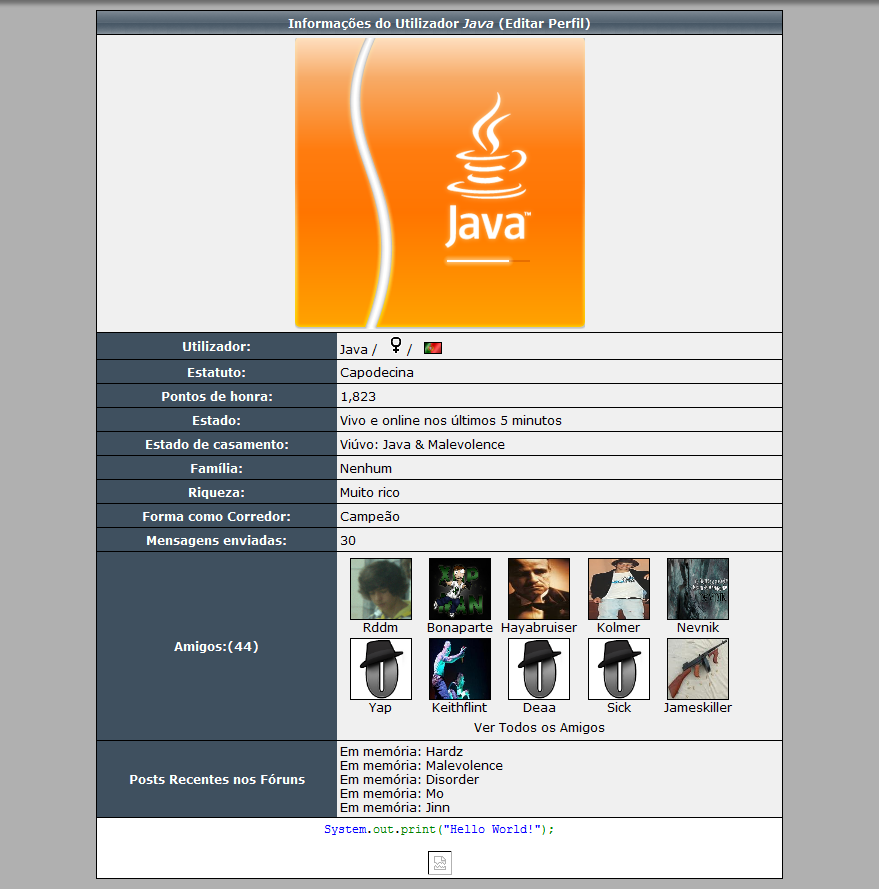Click the Muito rico wealth value
Viewport: 879px width, 889px height.
[x=370, y=492]
